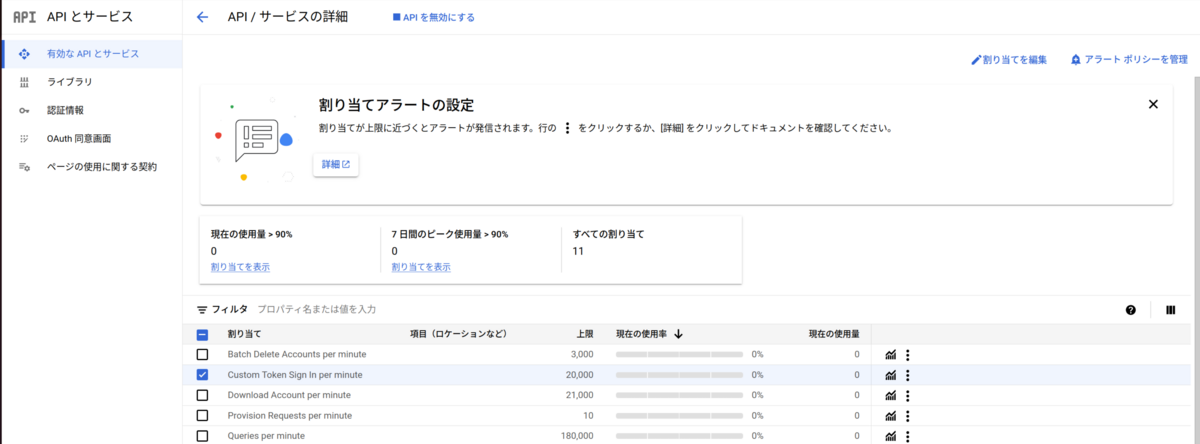Show usage chart for Provision Requests
The image size is (1200, 444).
pos(890,416)
